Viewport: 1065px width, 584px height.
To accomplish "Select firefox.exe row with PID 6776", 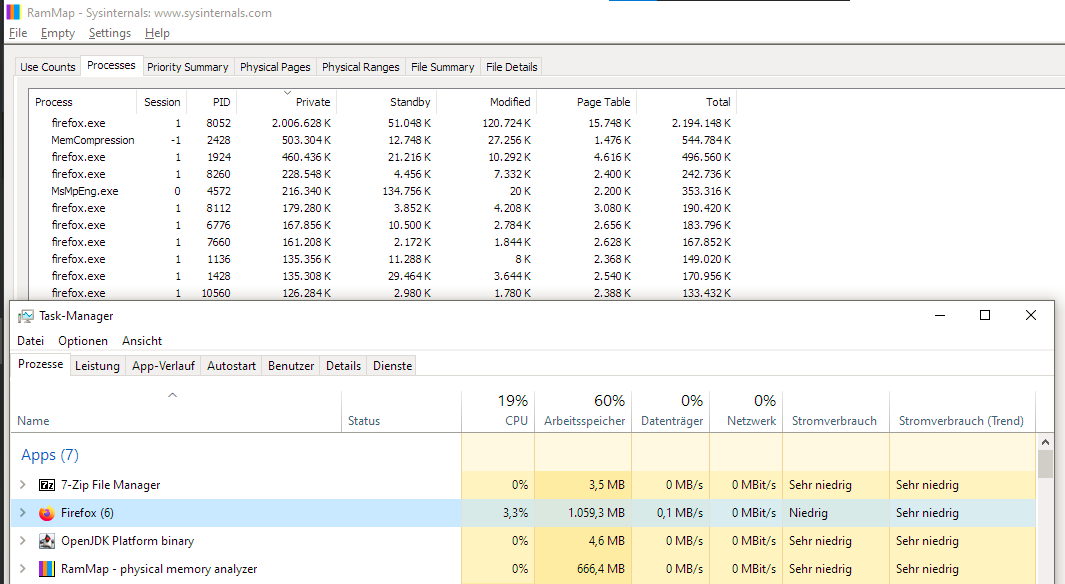I will point(382,225).
